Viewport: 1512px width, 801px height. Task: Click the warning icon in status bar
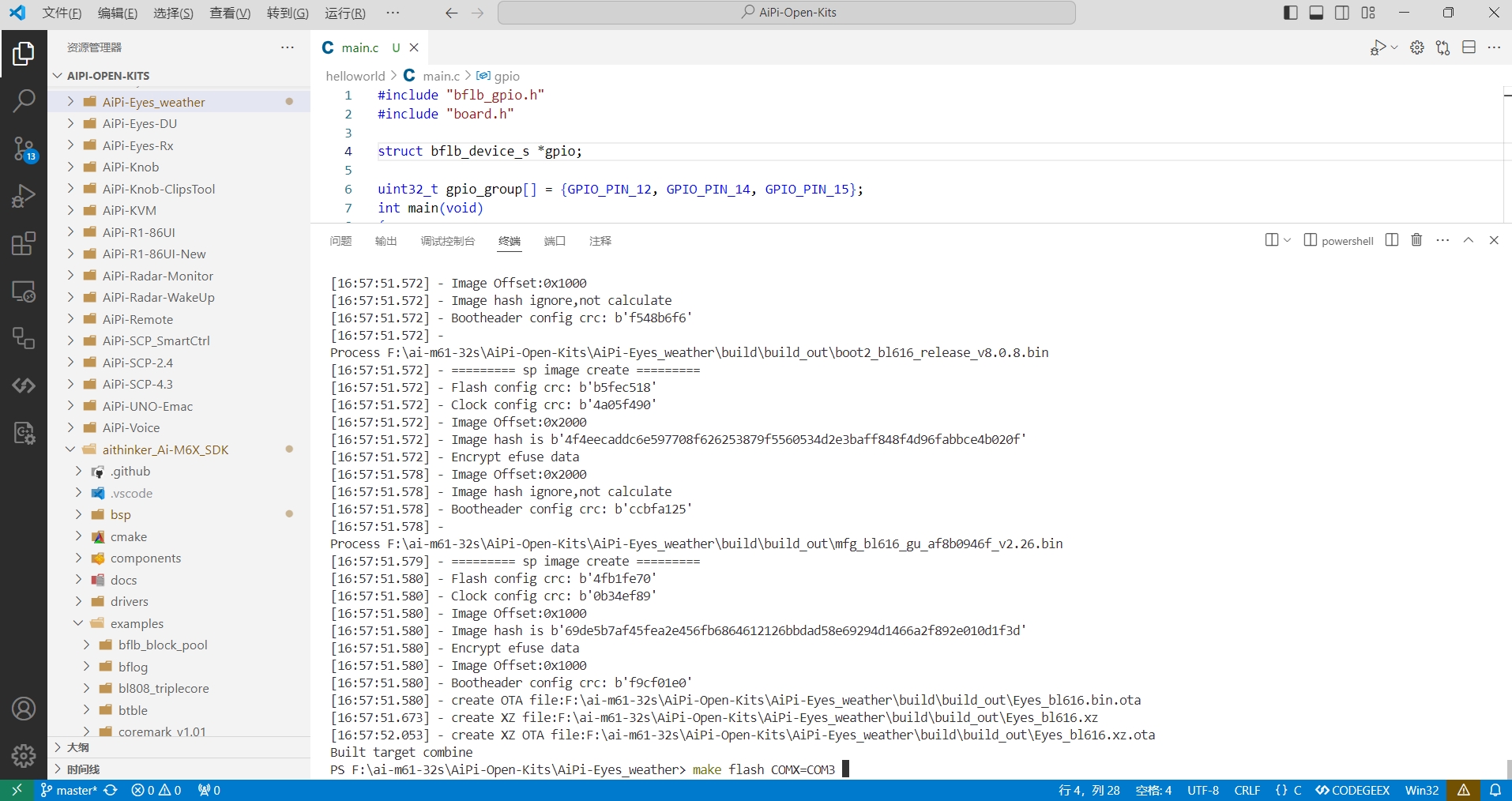pos(1464,790)
